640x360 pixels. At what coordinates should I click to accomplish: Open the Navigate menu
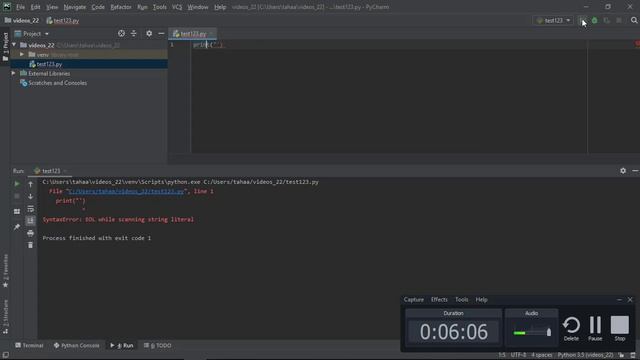(x=75, y=7)
